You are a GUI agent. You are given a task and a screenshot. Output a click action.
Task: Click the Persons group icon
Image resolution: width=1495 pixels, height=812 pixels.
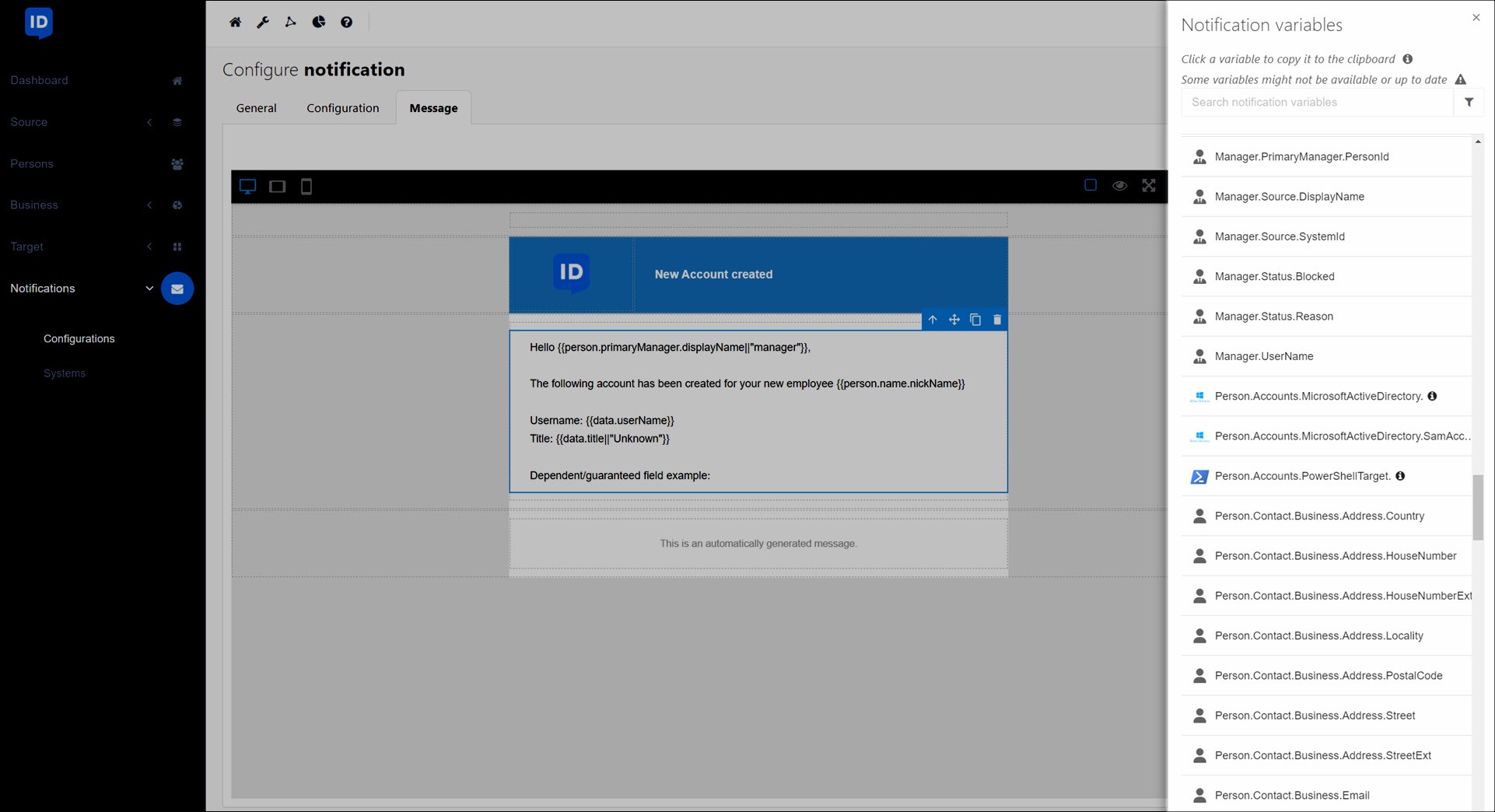click(x=177, y=164)
